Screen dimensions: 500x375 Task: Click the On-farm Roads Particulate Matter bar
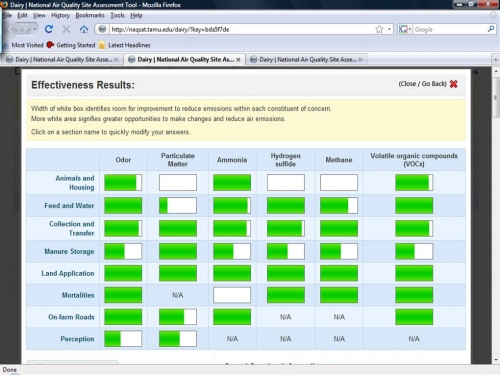click(178, 317)
